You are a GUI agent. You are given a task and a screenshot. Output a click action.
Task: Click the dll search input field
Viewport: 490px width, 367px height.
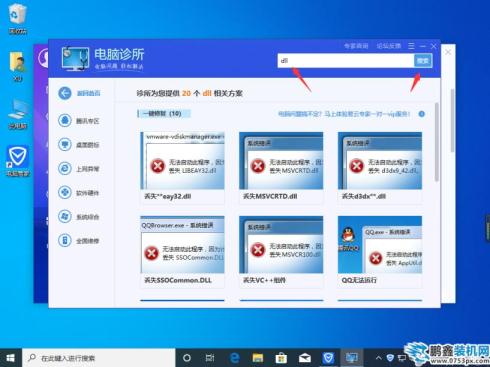coord(346,61)
